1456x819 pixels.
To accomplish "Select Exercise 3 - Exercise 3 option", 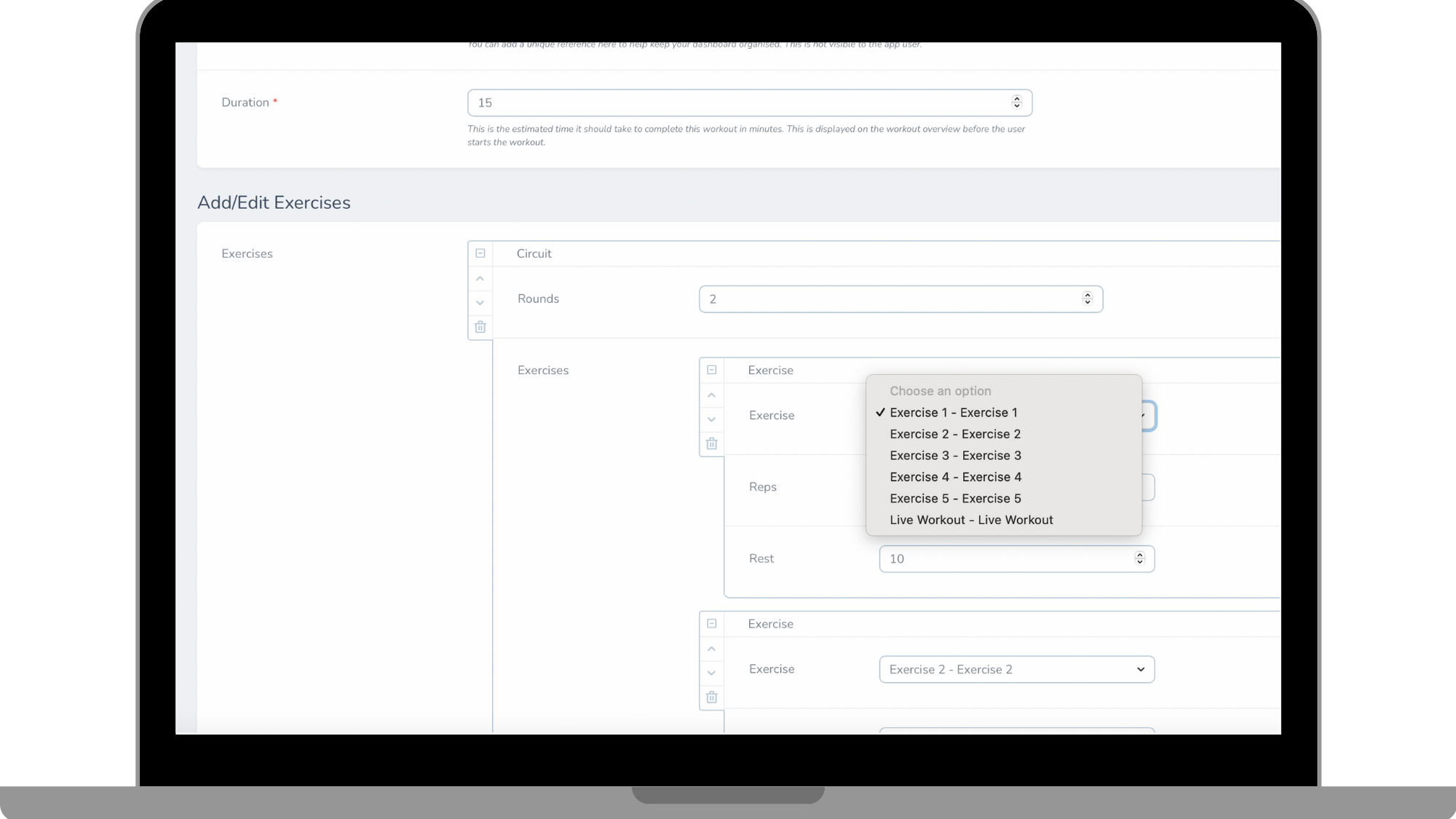I will point(955,456).
